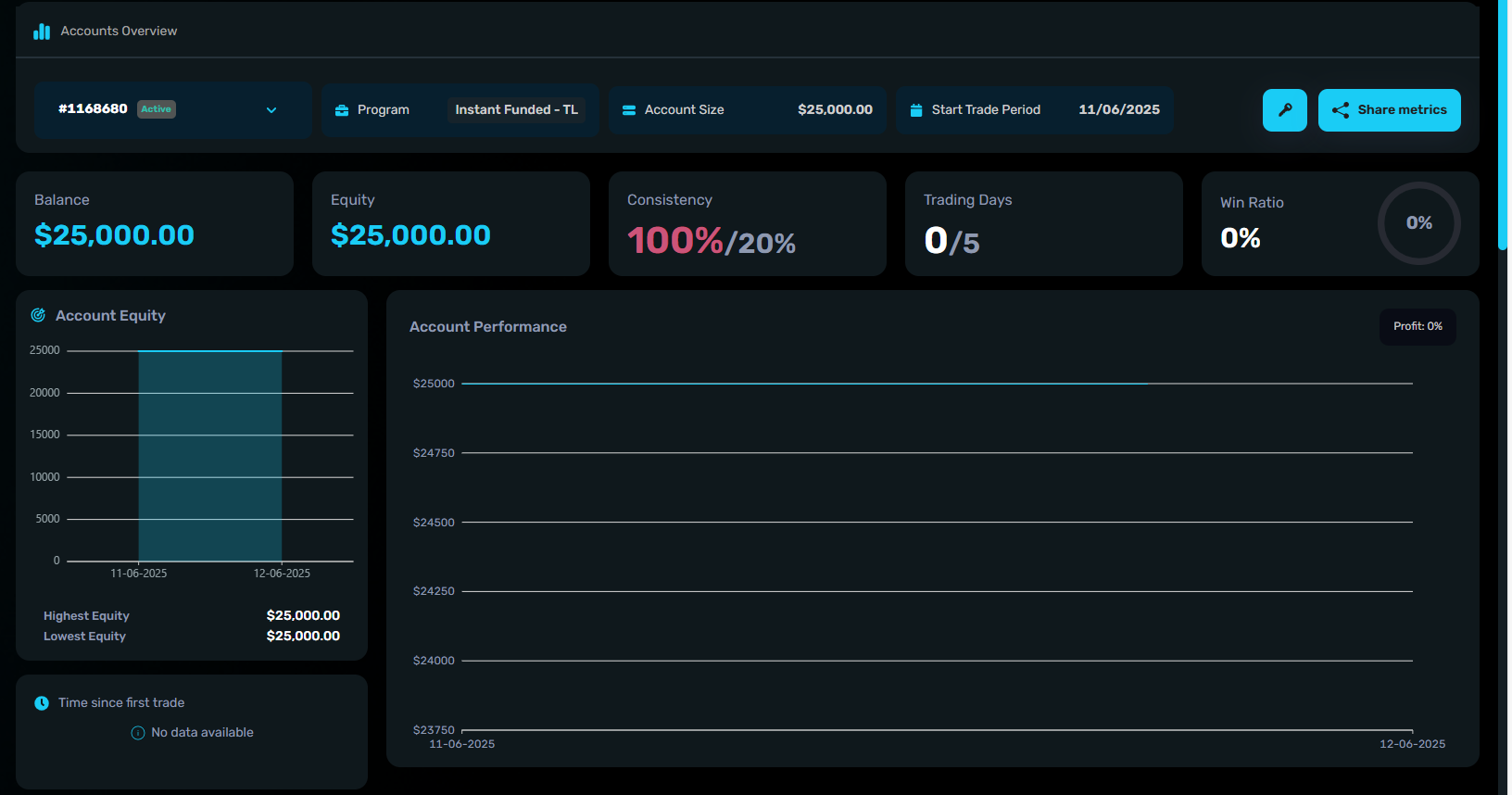Click the Account Equity target icon
Screen dimensions: 1512x795
tap(38, 315)
